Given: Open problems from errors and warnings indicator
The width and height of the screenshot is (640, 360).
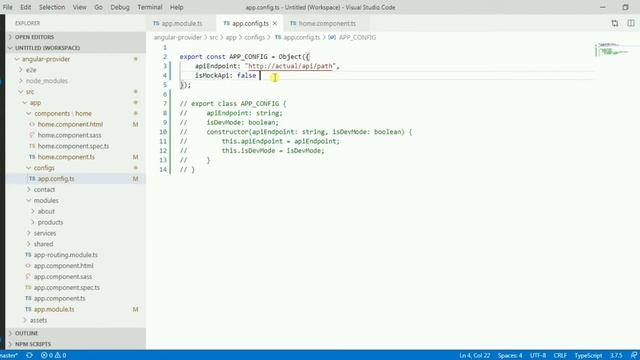Looking at the screenshot, I should (x=53, y=356).
